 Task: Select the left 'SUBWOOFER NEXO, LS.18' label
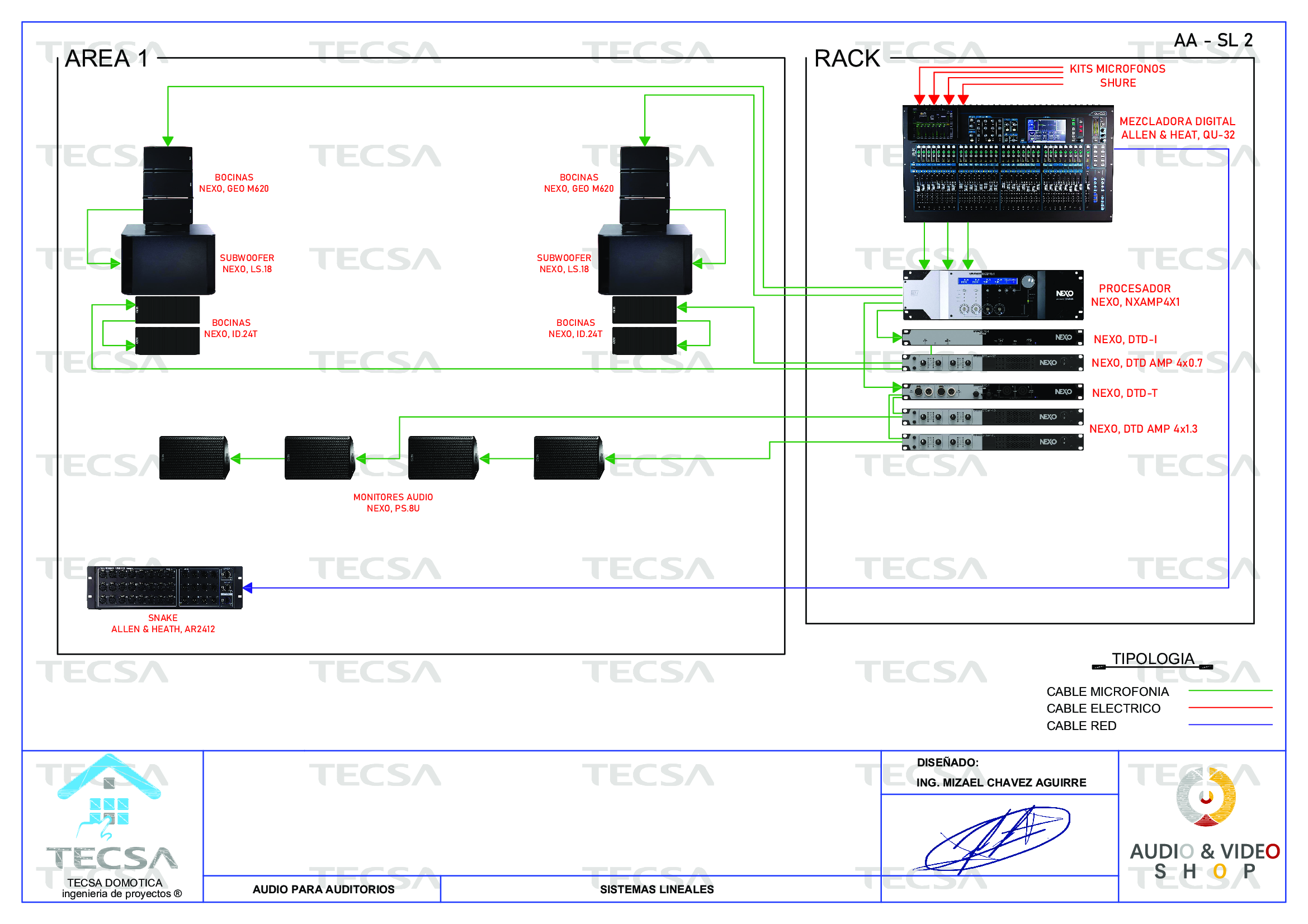247,264
